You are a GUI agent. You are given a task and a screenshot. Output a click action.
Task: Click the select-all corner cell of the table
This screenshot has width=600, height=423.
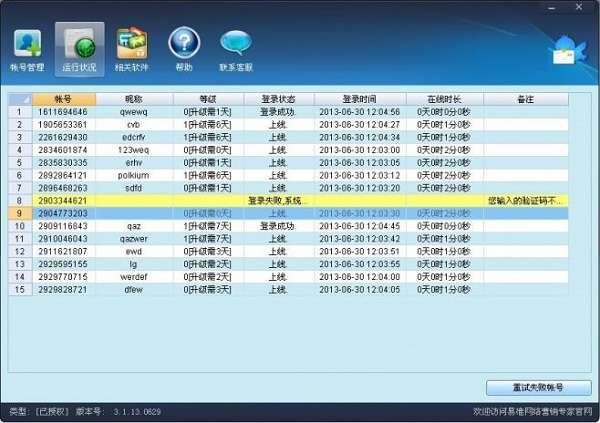[x=20, y=99]
